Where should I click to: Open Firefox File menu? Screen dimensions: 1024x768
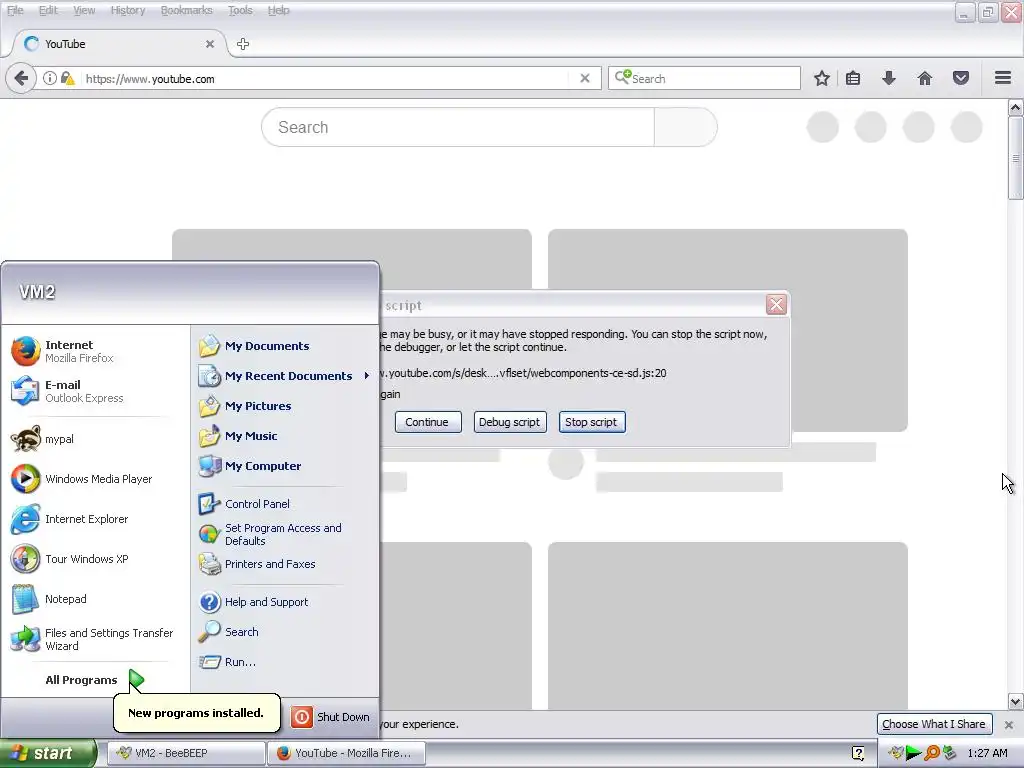[15, 10]
